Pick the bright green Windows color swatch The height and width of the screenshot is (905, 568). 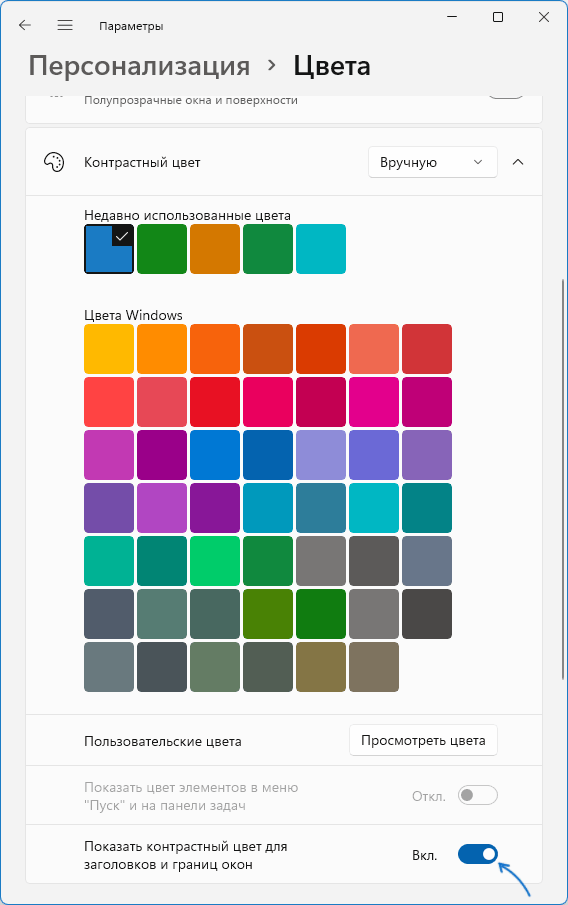[215, 561]
